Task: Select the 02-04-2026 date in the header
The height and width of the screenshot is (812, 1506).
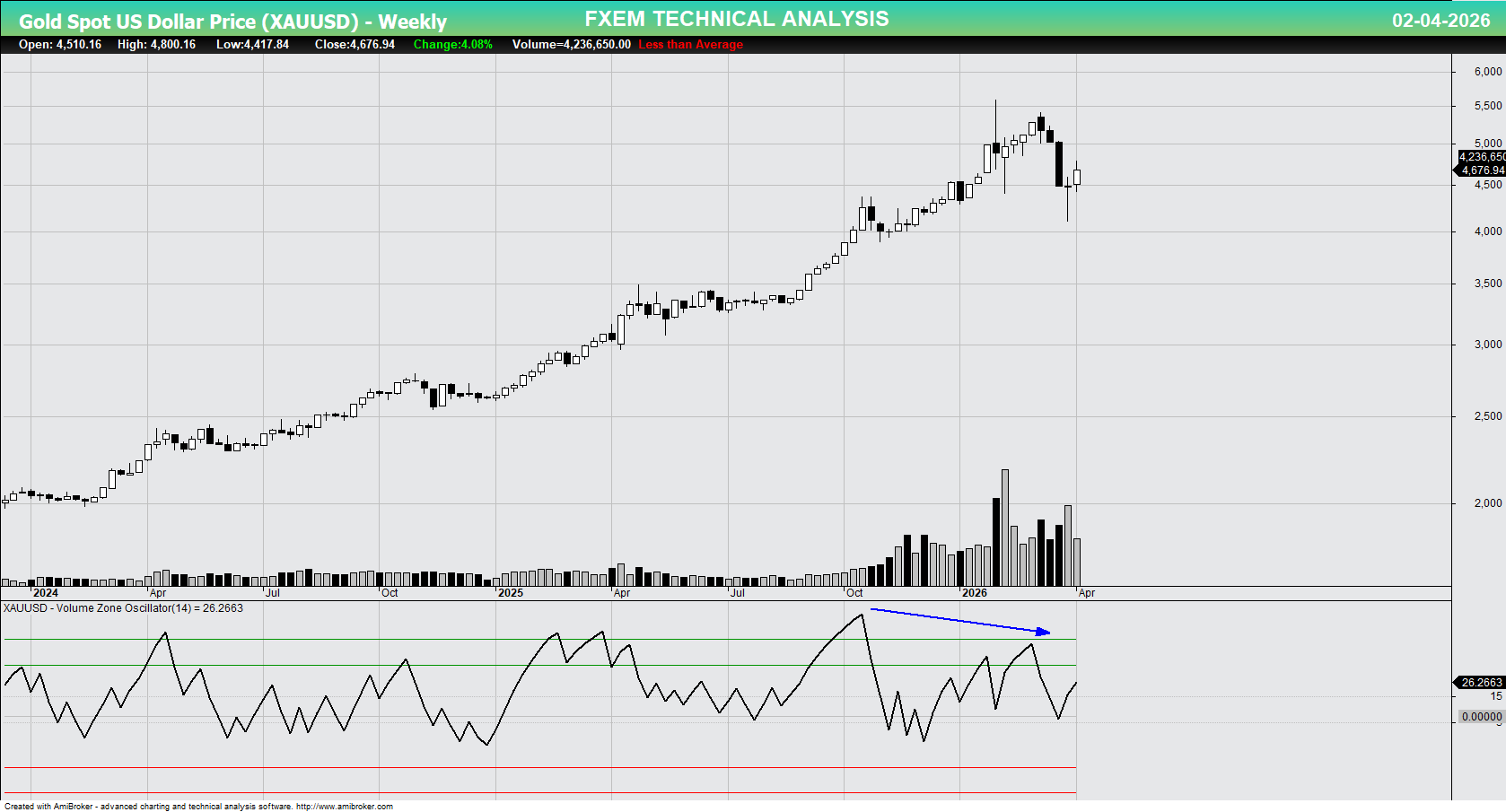Action: [x=1440, y=20]
